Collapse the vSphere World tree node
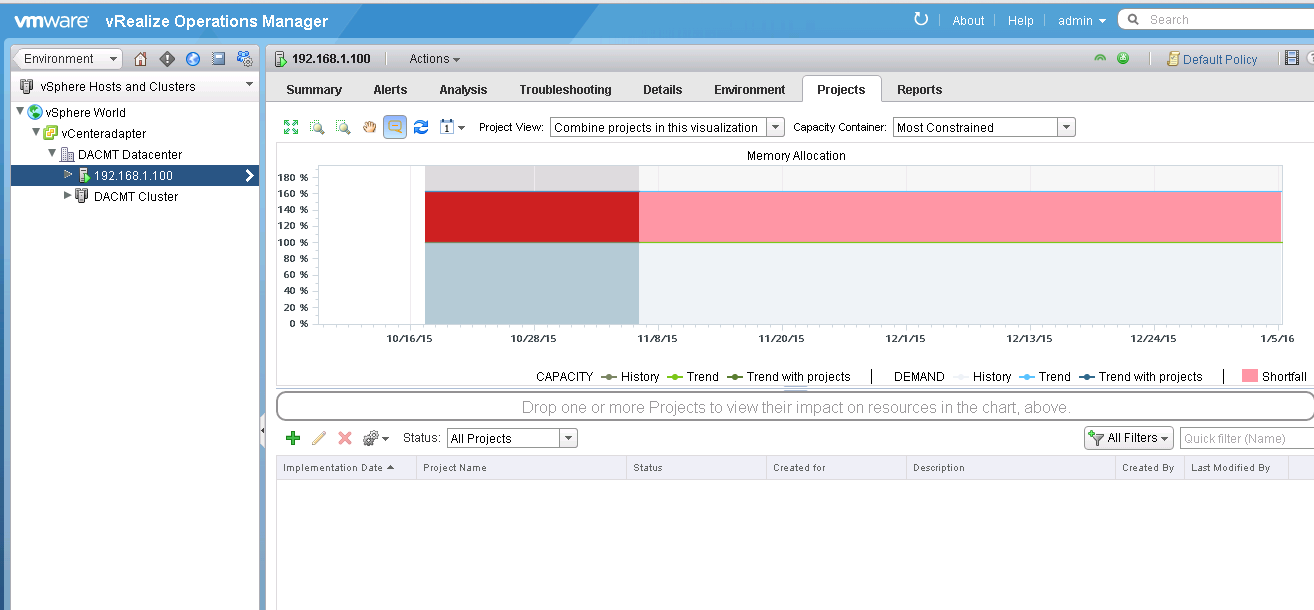Screen dimensions: 1314x610 (x=21, y=111)
